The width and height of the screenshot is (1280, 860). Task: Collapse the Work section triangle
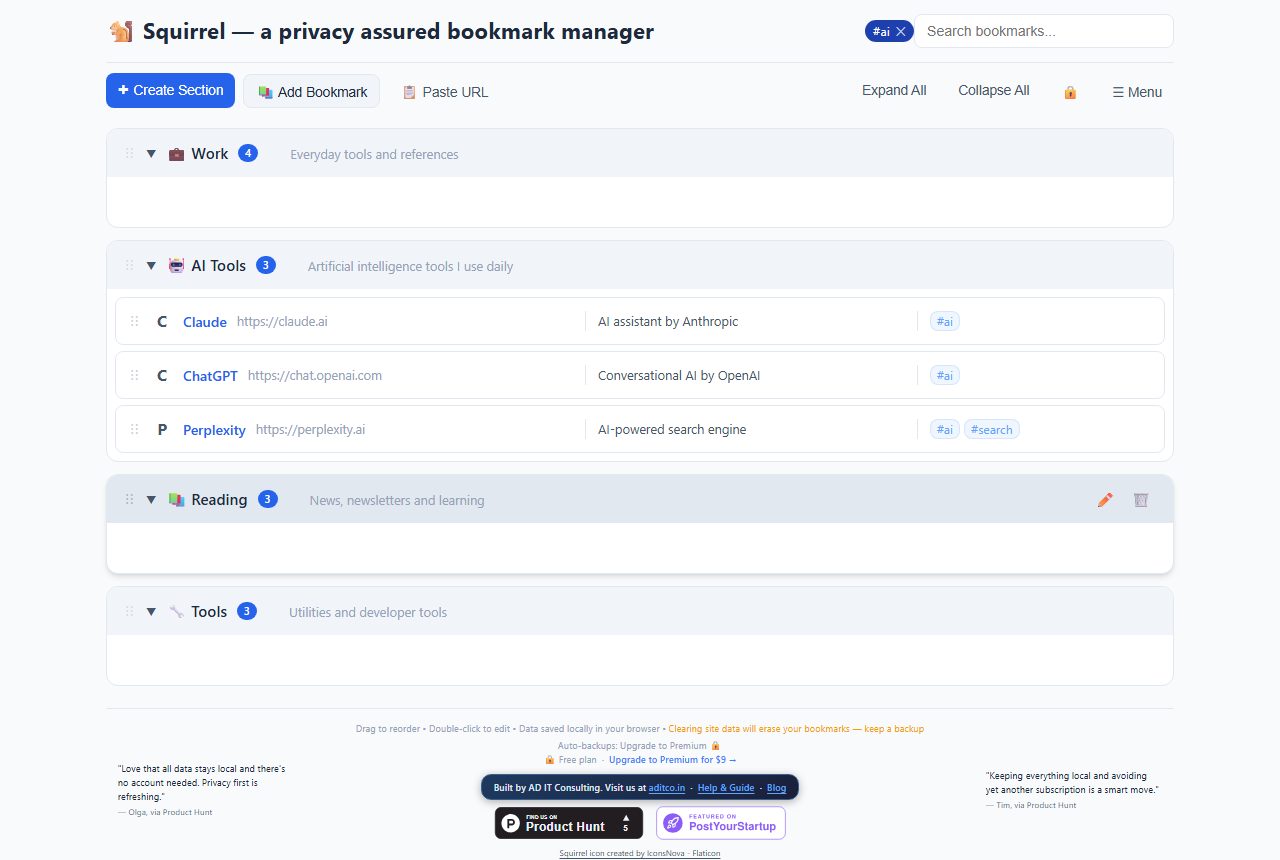151,154
